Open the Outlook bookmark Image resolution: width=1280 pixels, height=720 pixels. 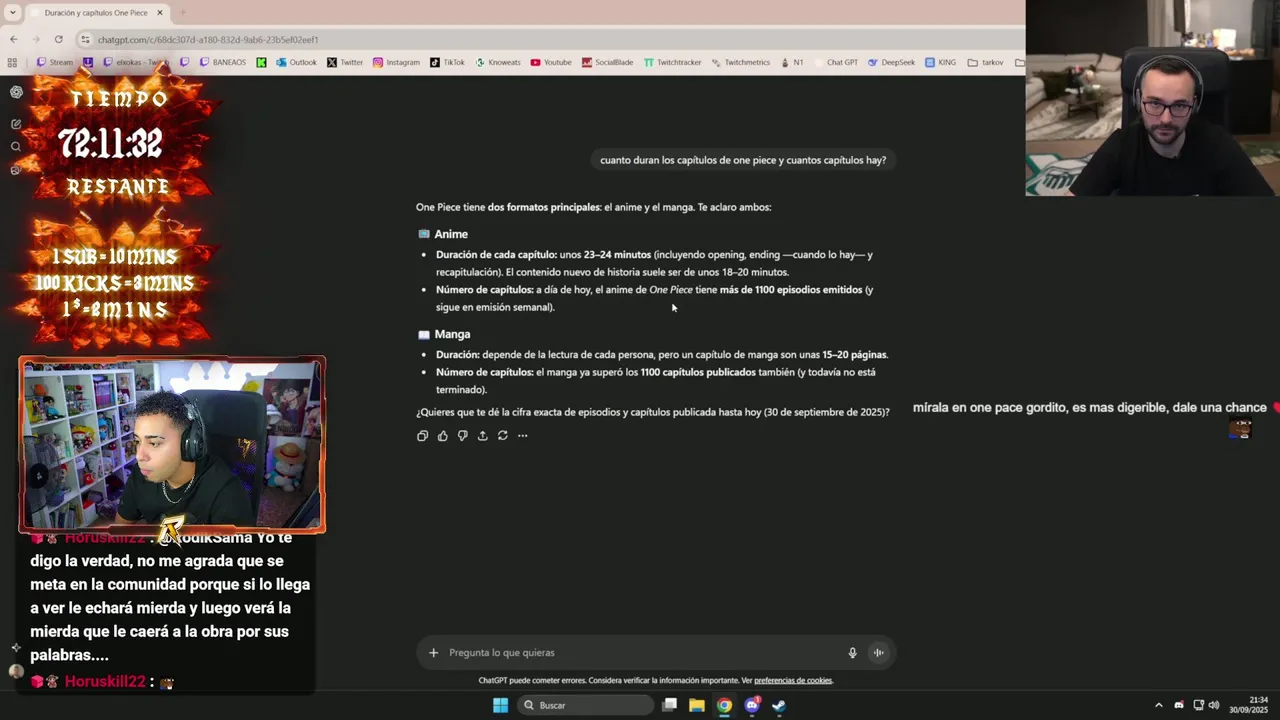[296, 62]
